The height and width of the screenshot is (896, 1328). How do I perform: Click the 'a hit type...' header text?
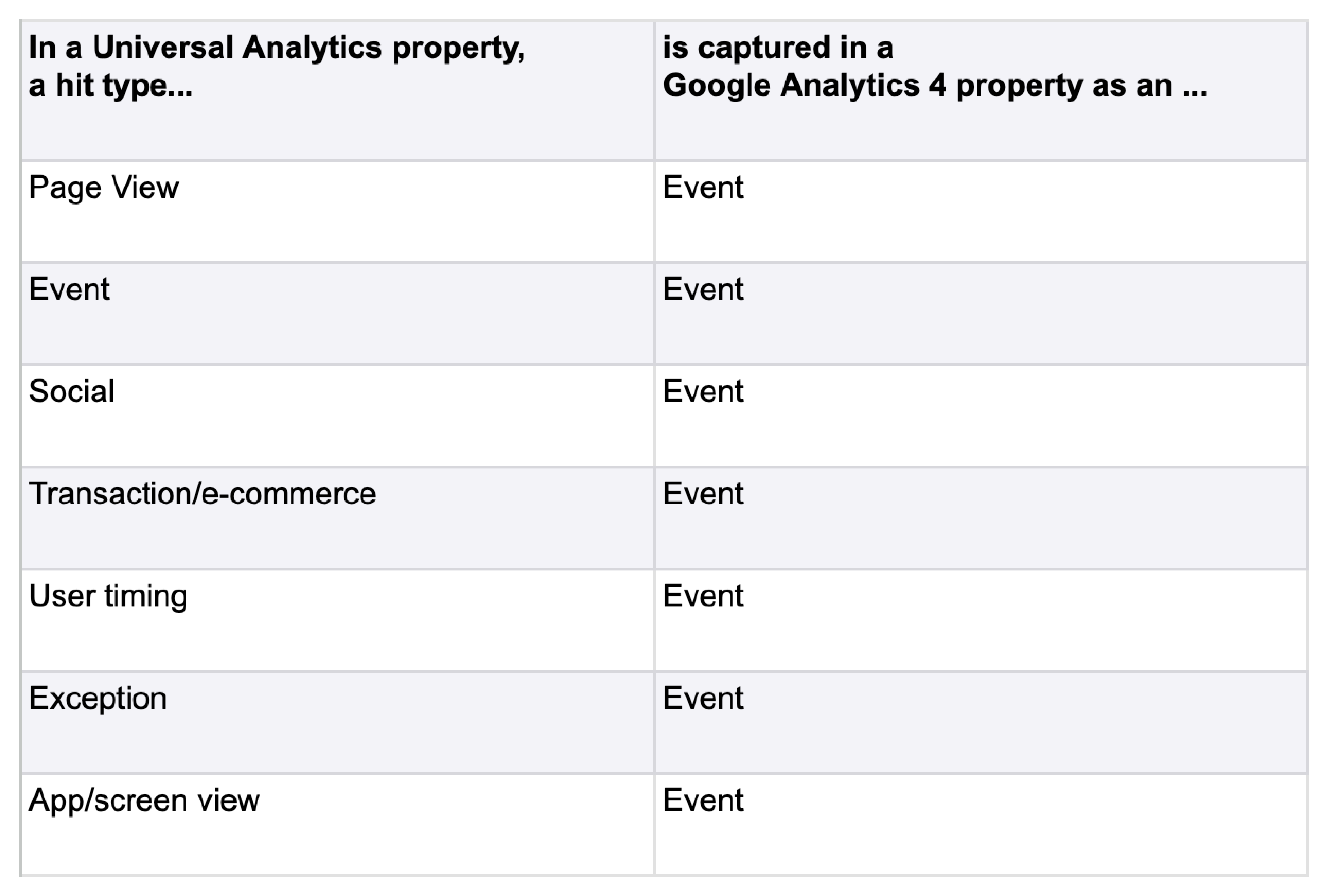click(111, 86)
